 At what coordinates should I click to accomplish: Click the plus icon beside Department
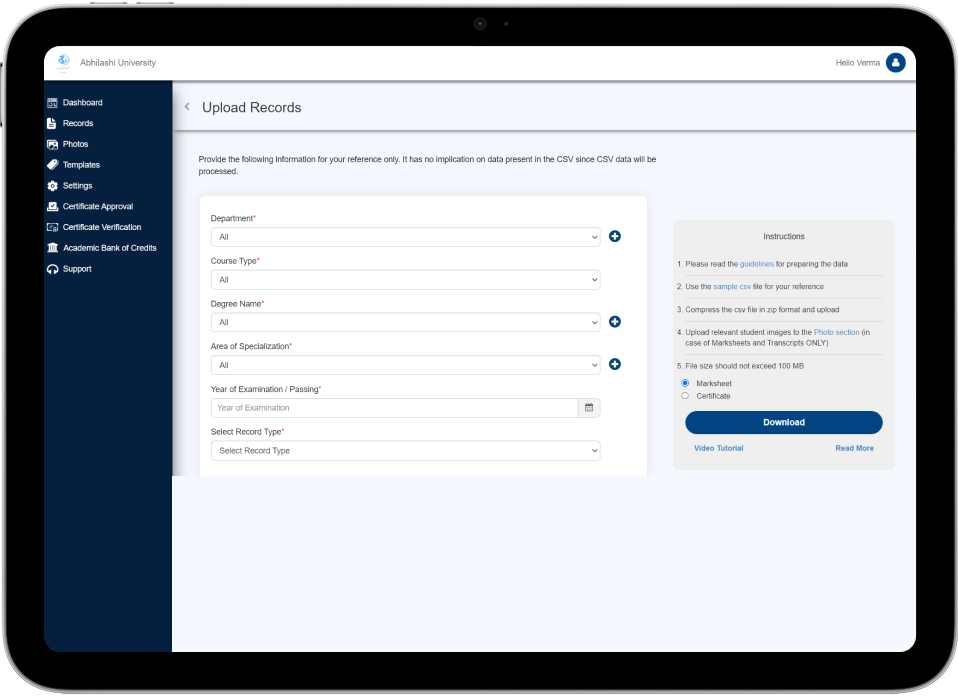point(614,236)
